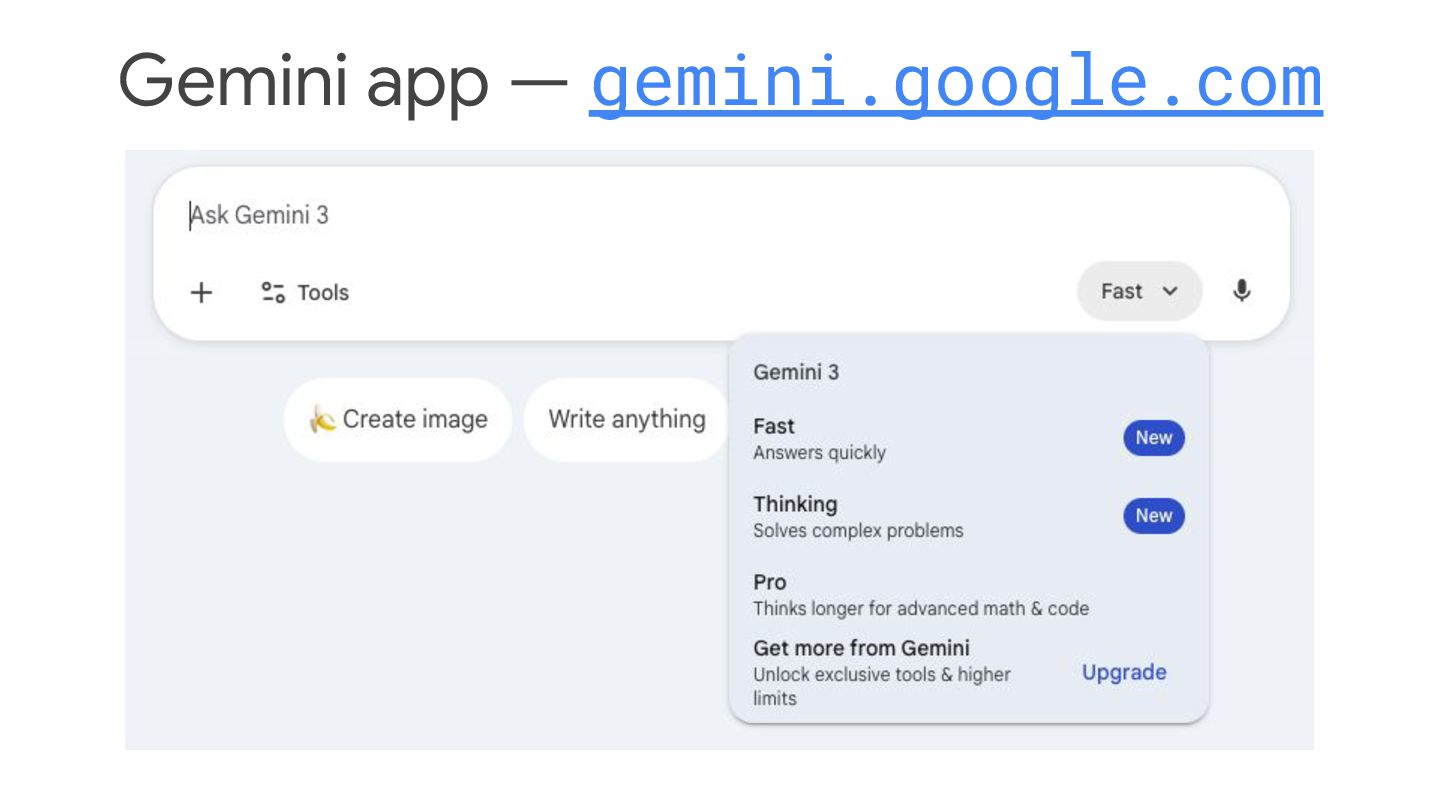The height and width of the screenshot is (810, 1440).
Task: Open the Tools menu
Action: [305, 292]
